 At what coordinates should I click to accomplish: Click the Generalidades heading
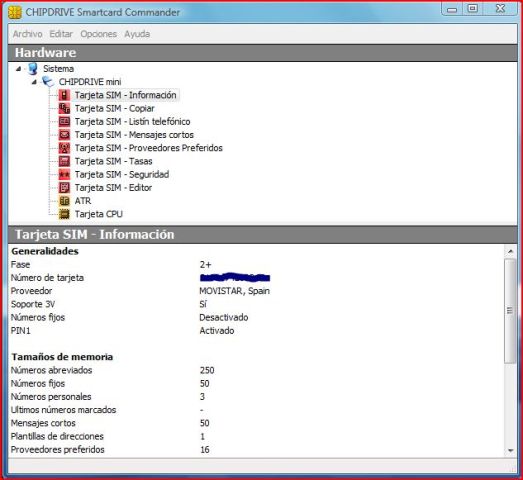point(45,251)
